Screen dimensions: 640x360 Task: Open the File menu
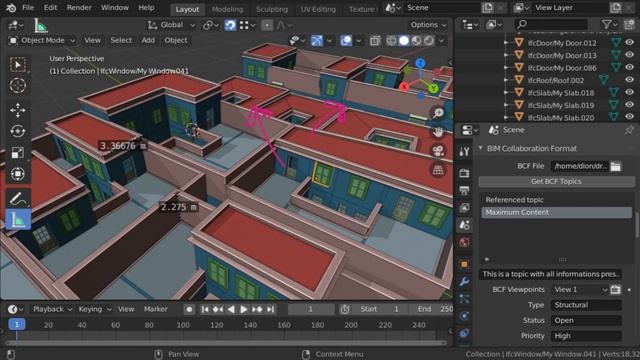pos(28,8)
